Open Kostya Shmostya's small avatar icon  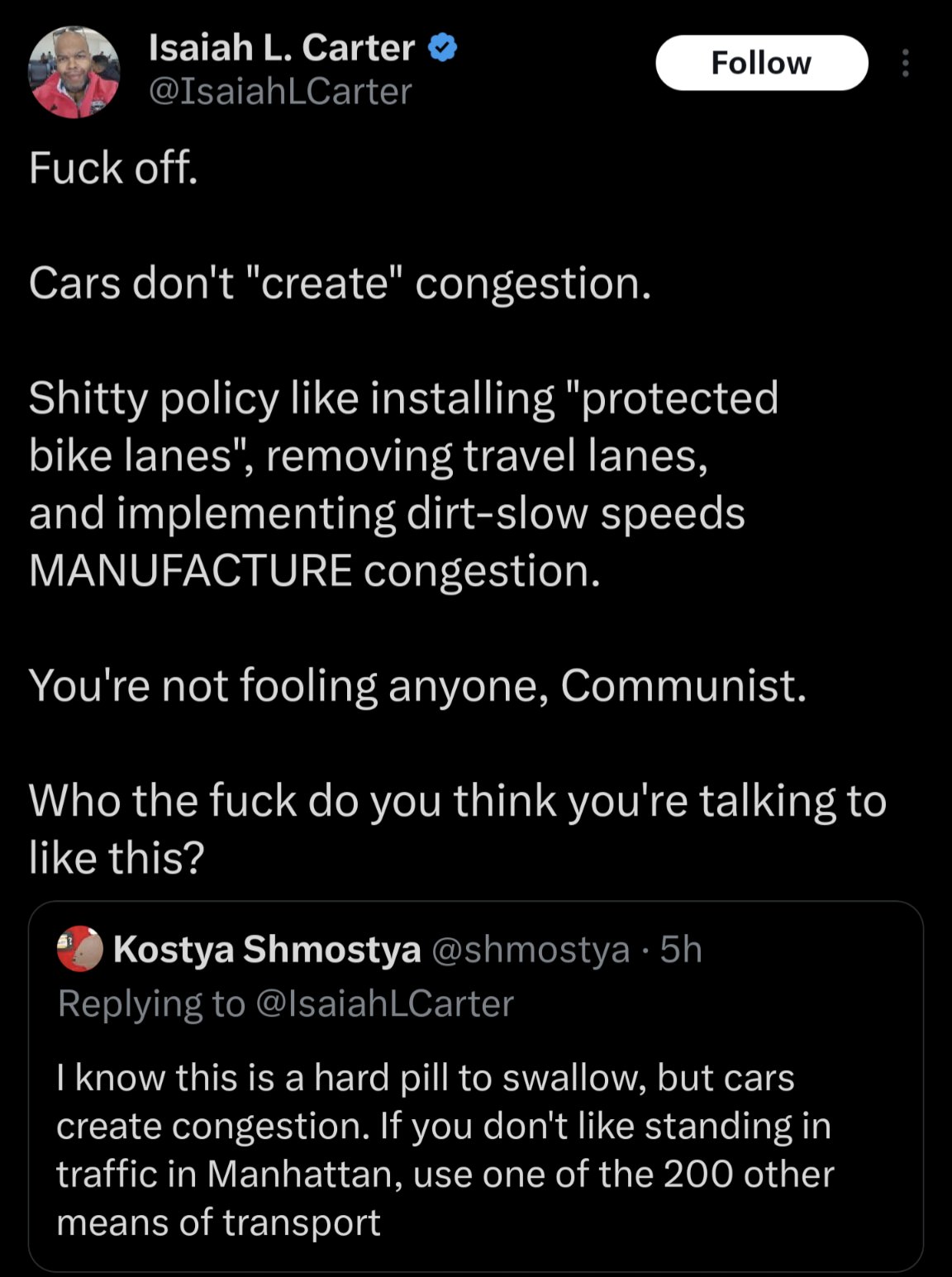click(x=79, y=949)
